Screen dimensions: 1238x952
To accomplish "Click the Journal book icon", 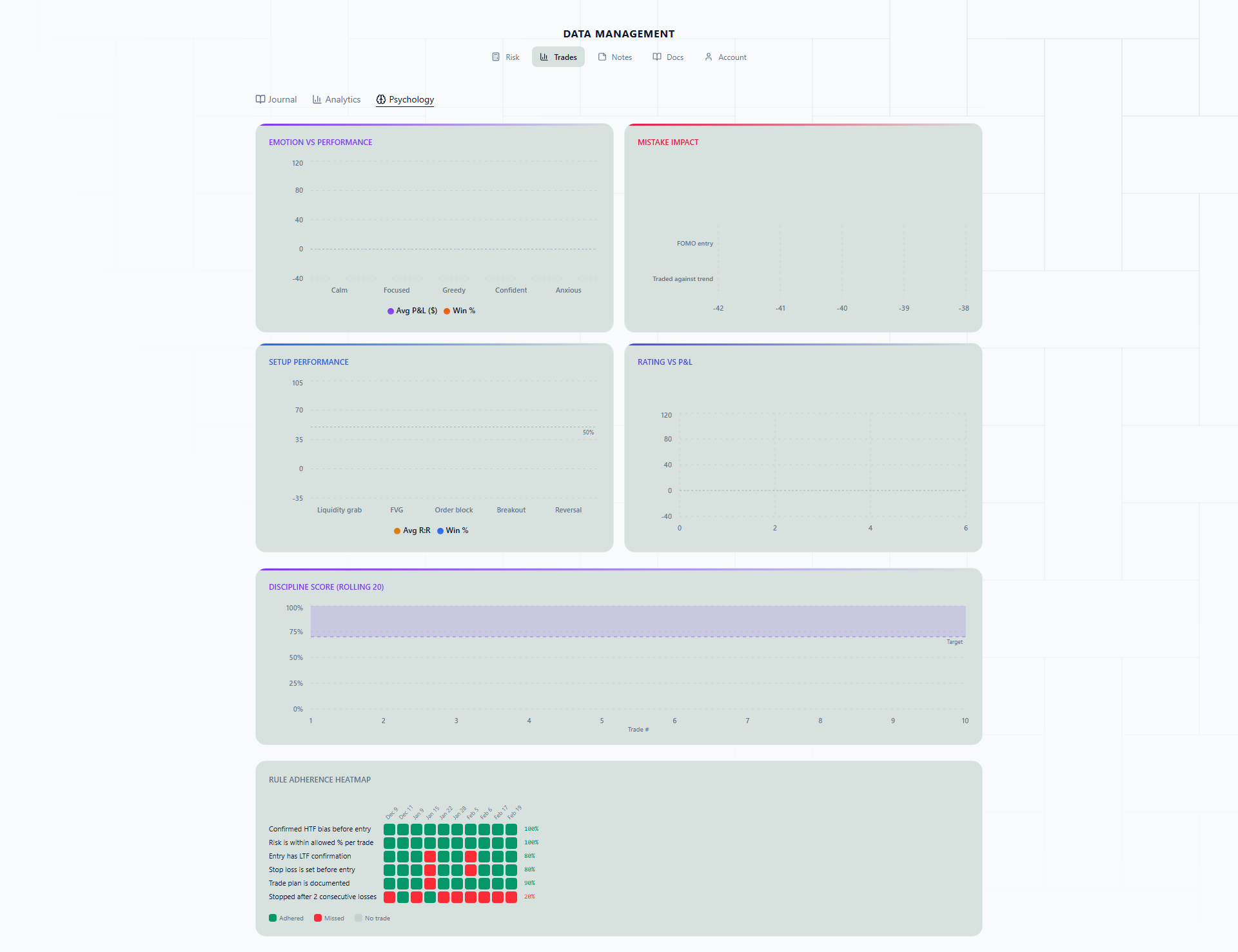I will pos(260,99).
